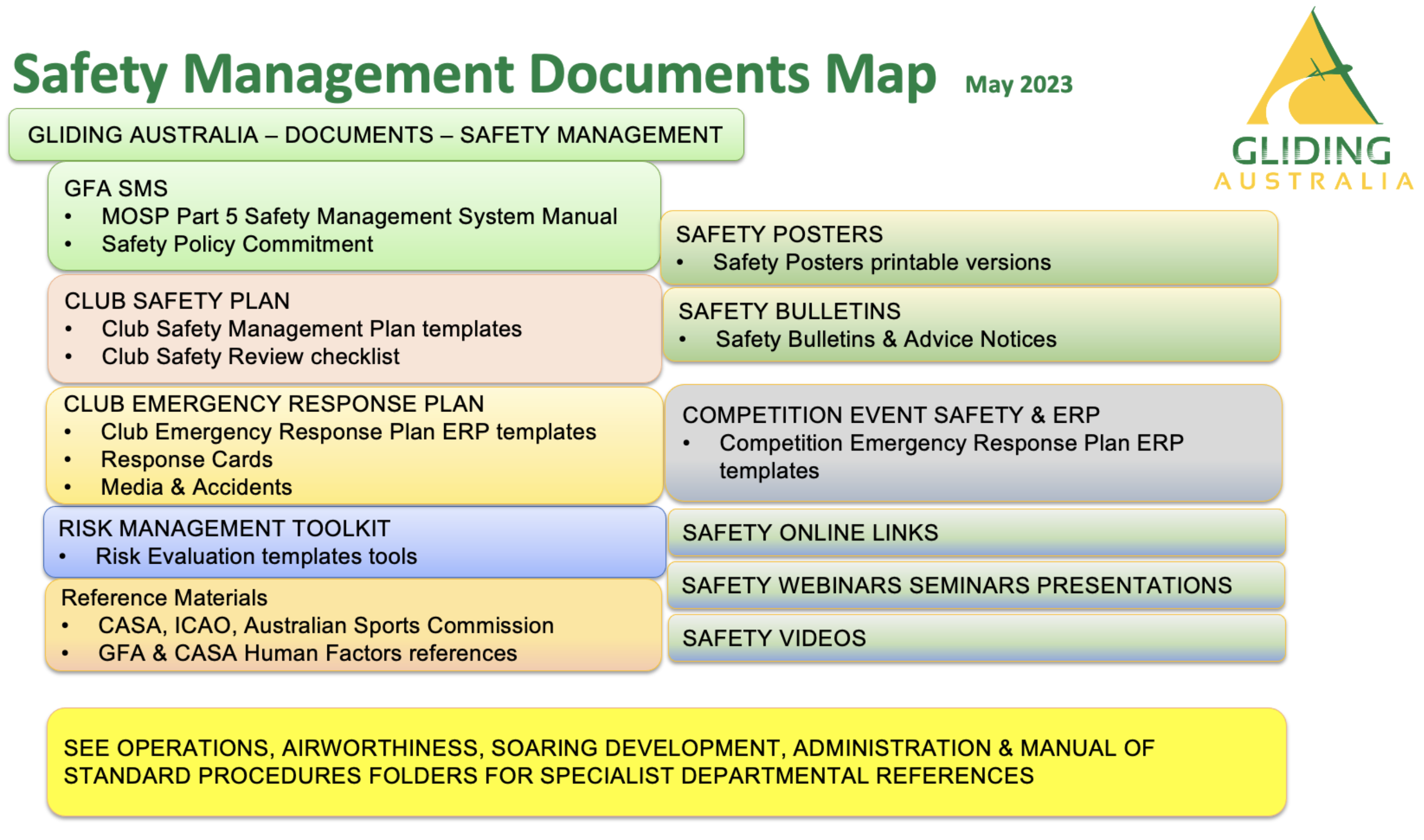Click the yellow 'SEE OPERATIONS, AIRWORTHINESS...' notice box
The image size is (1424, 840).
click(666, 762)
